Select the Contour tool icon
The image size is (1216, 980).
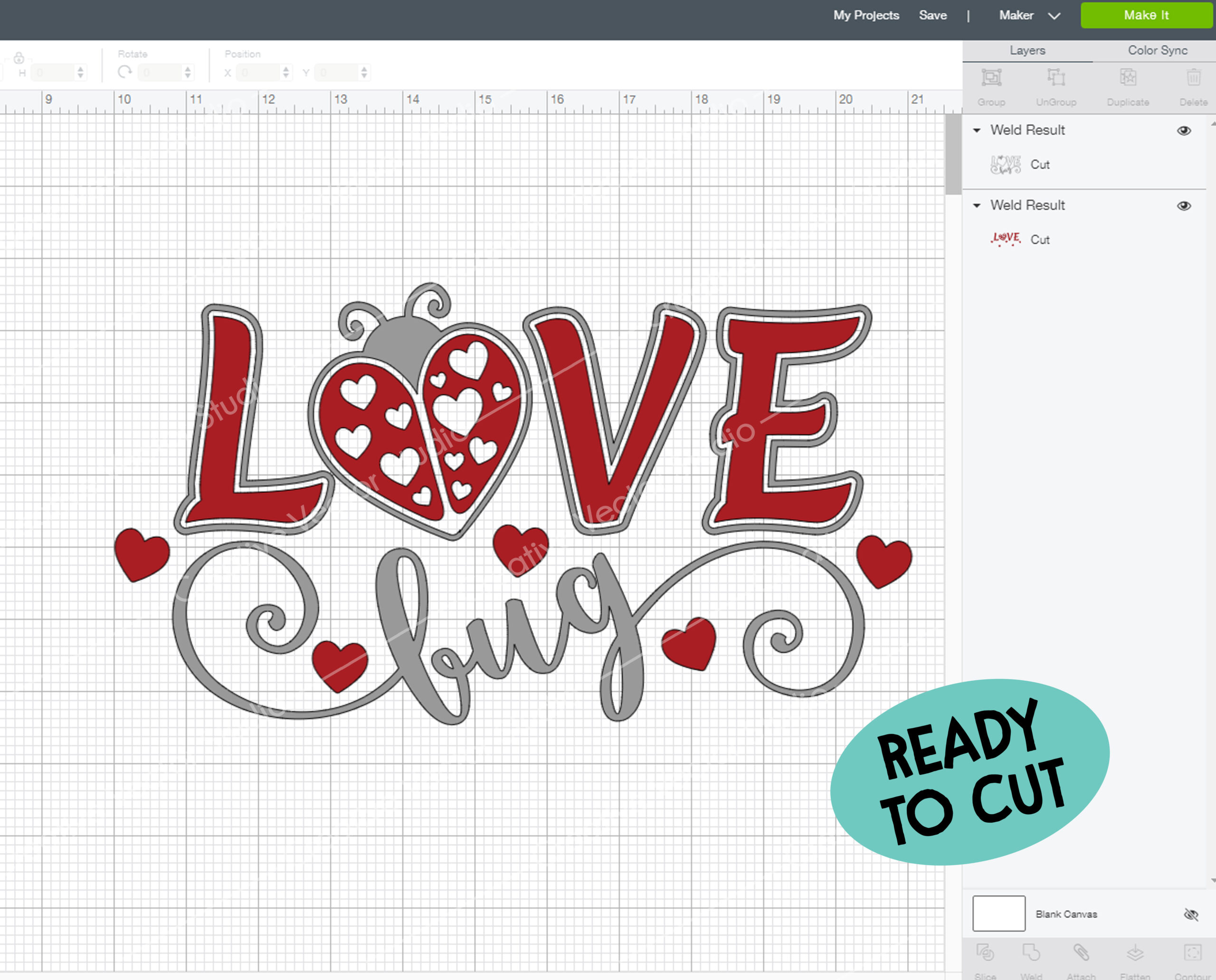coord(1193,953)
